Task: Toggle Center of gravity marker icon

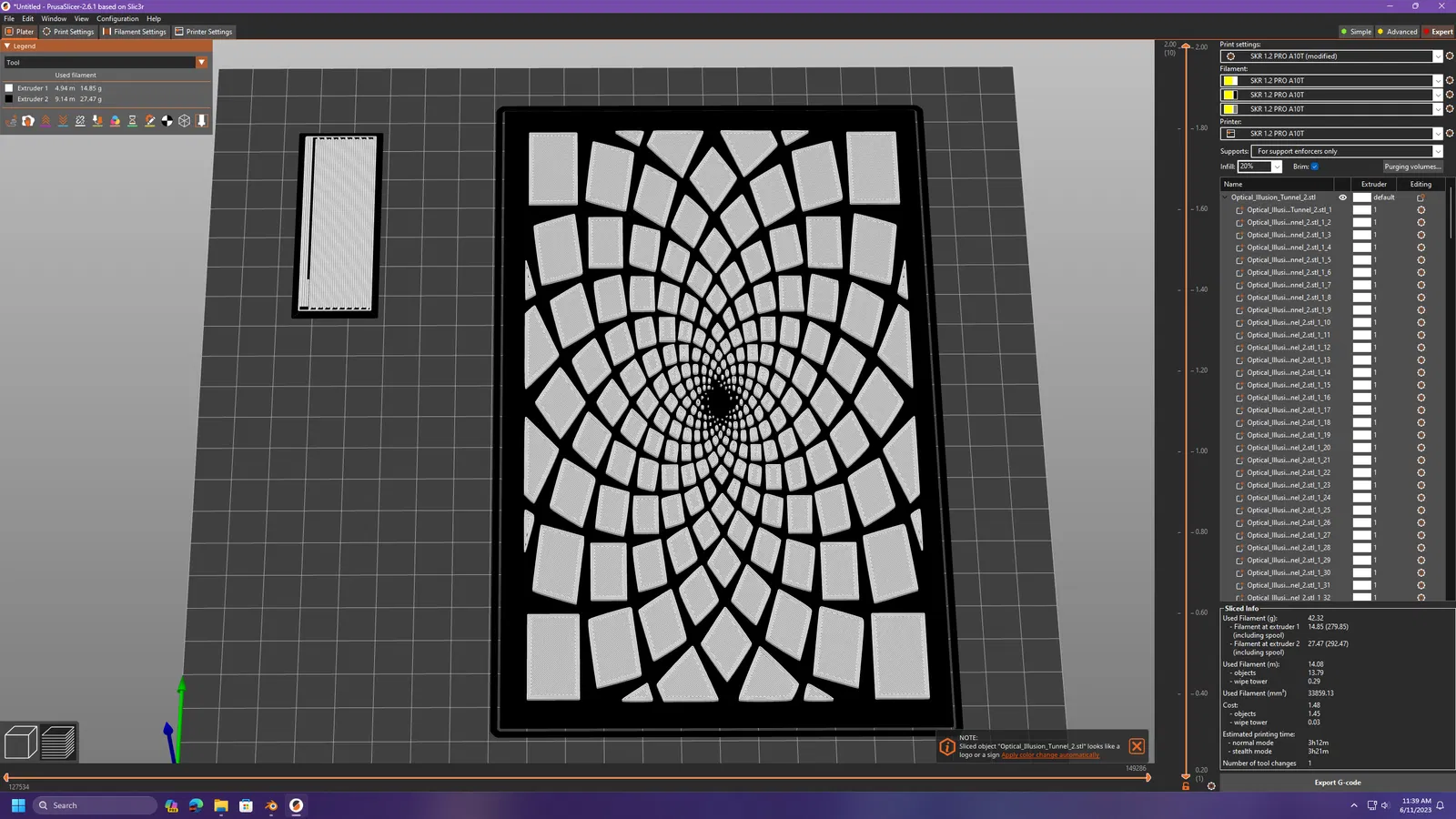Action: click(167, 121)
